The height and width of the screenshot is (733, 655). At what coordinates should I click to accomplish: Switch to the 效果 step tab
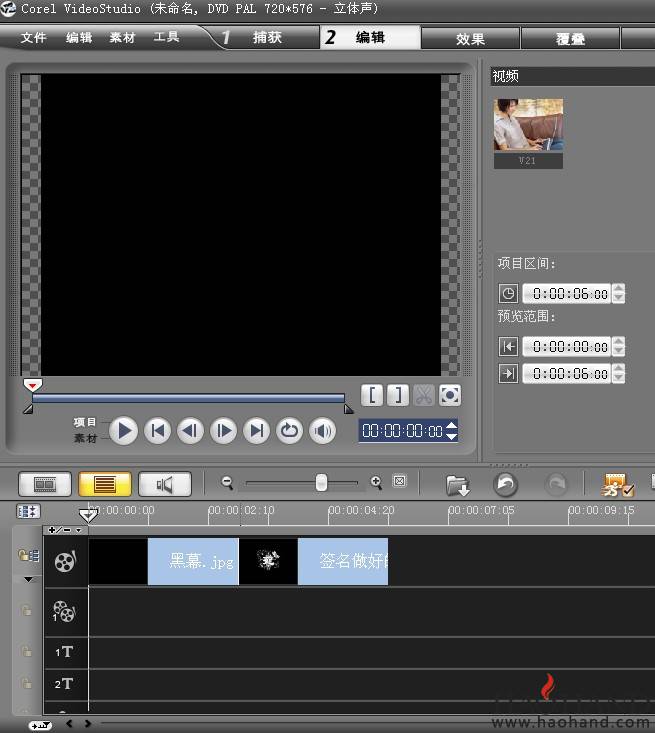pyautogui.click(x=470, y=39)
